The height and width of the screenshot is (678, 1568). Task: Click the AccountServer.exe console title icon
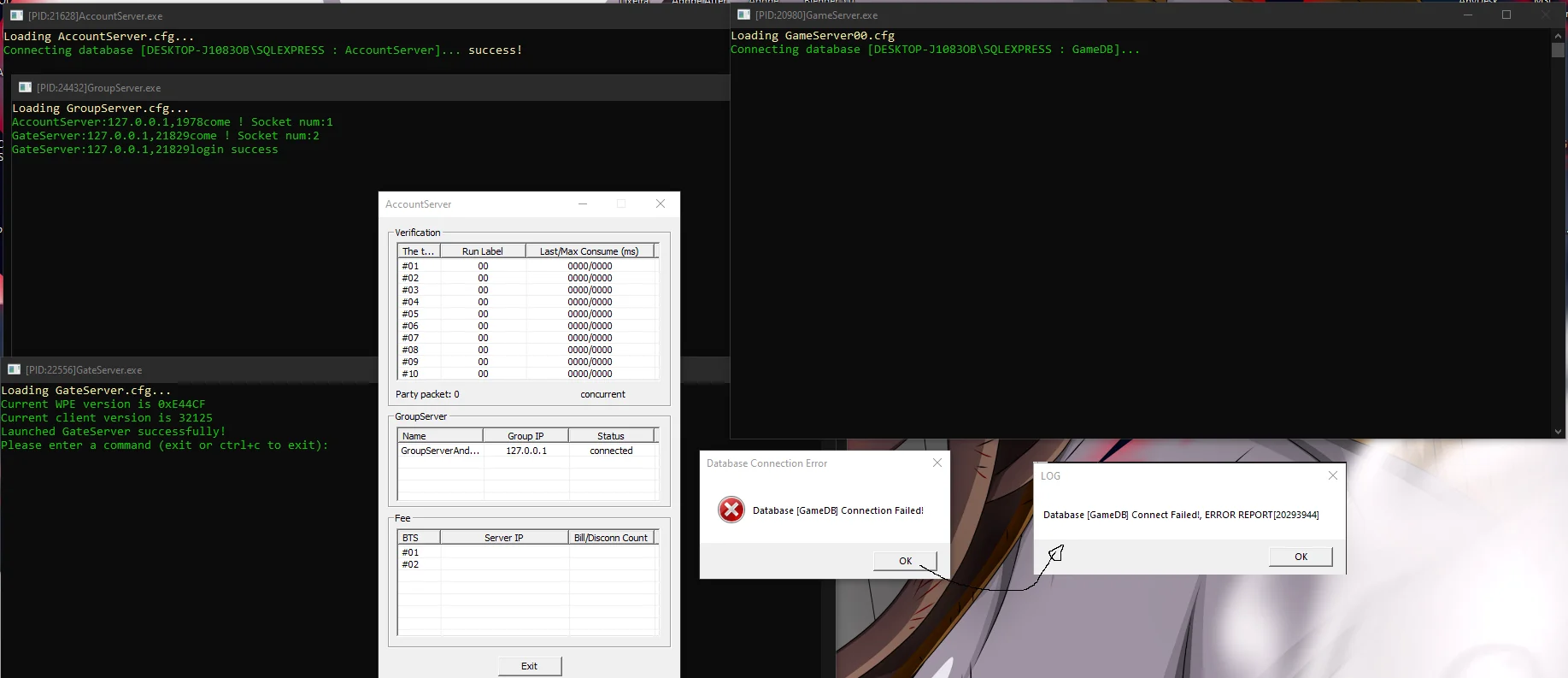(16, 15)
